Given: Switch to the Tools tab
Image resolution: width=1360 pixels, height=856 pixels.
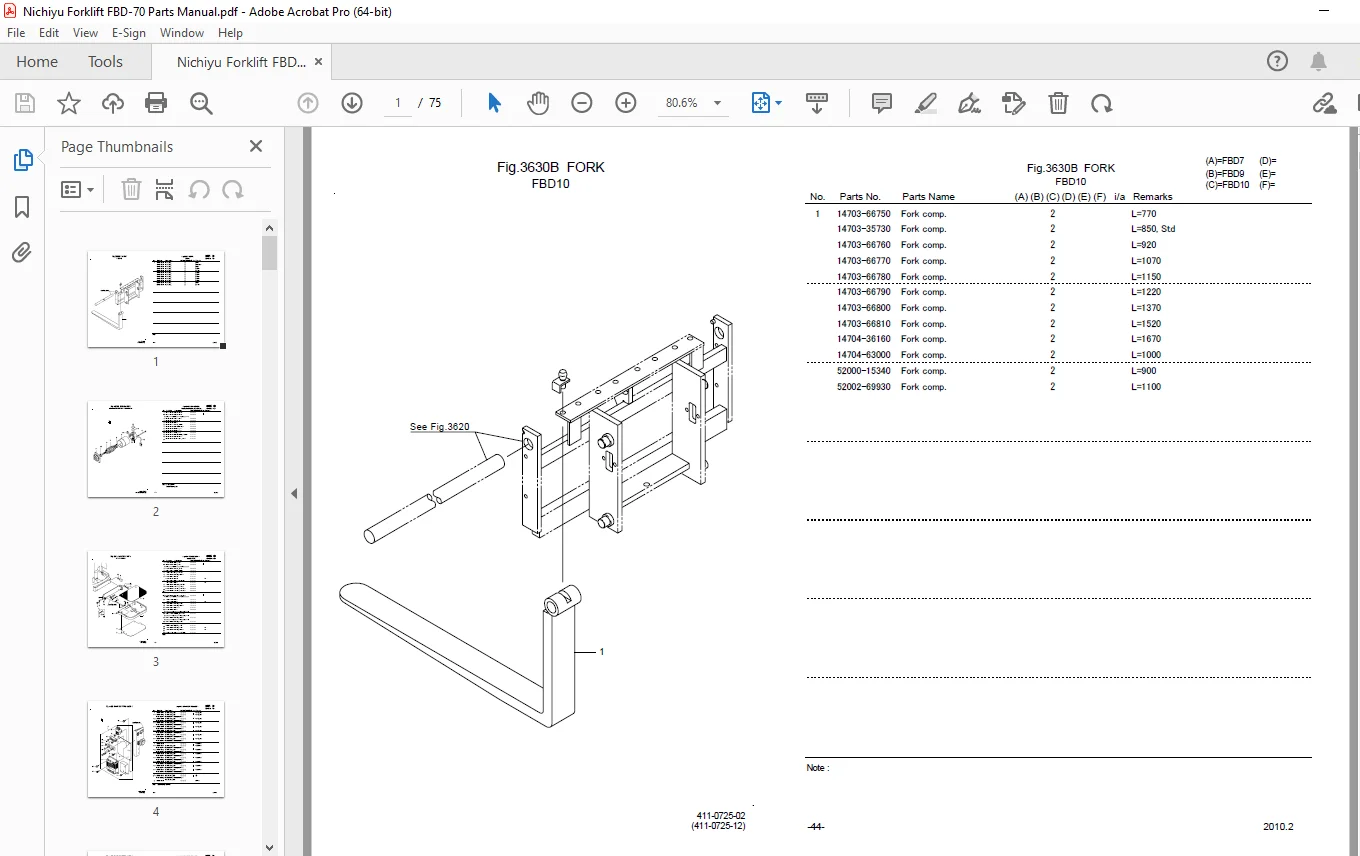Looking at the screenshot, I should point(105,62).
